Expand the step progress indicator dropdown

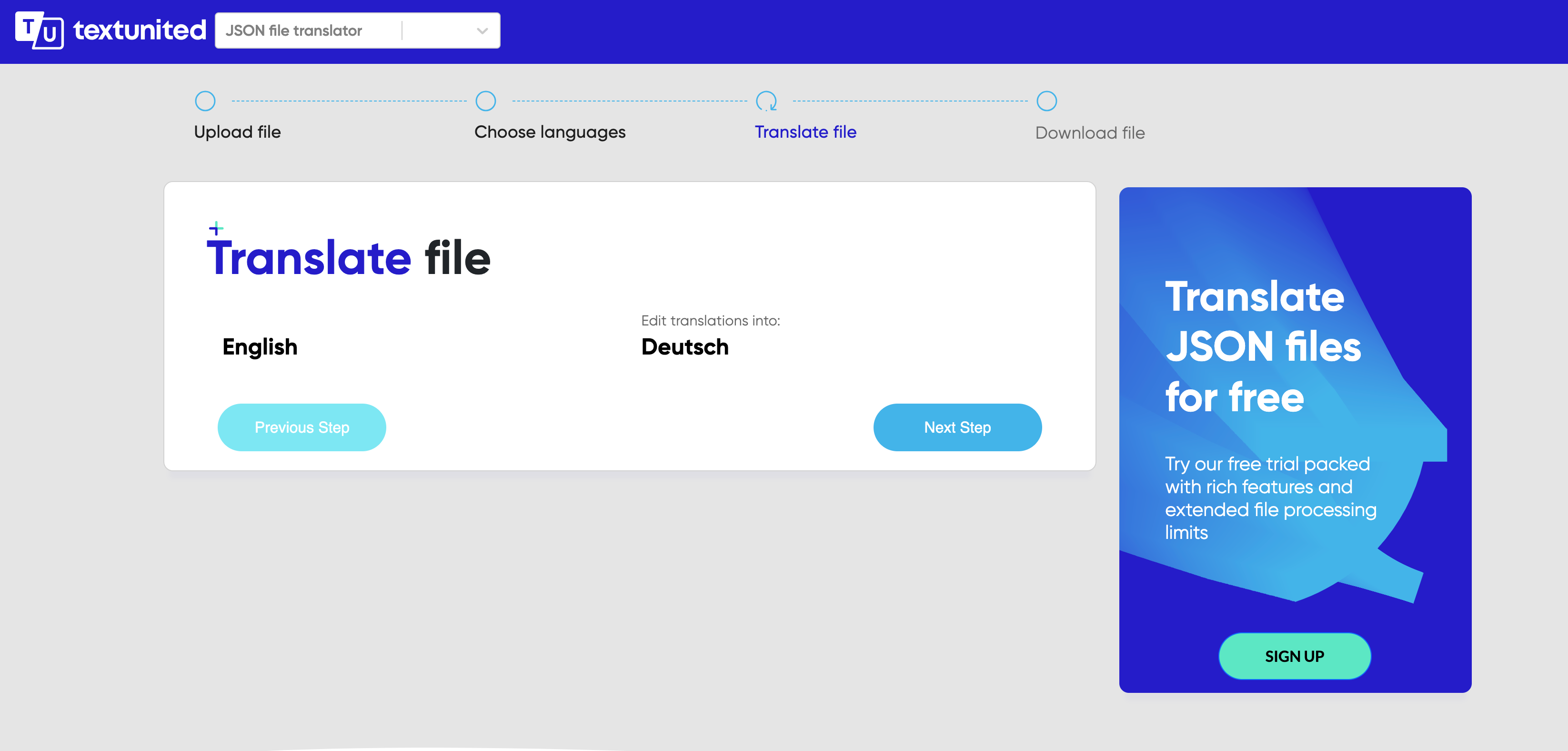[481, 30]
